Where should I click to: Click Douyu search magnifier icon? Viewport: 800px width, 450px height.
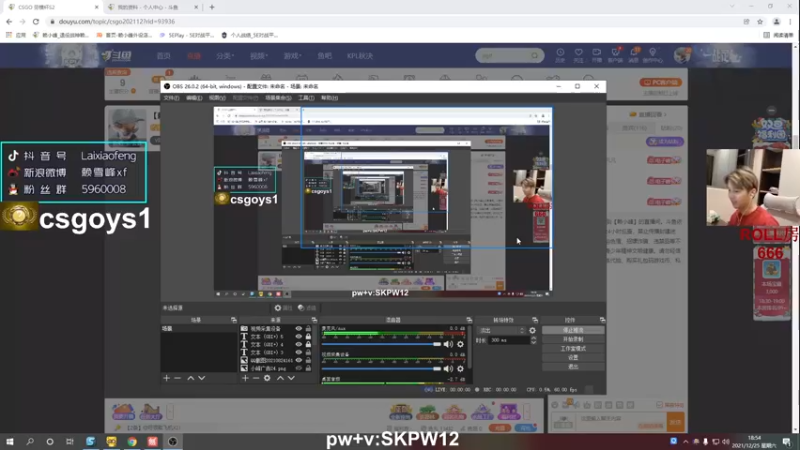tap(534, 55)
